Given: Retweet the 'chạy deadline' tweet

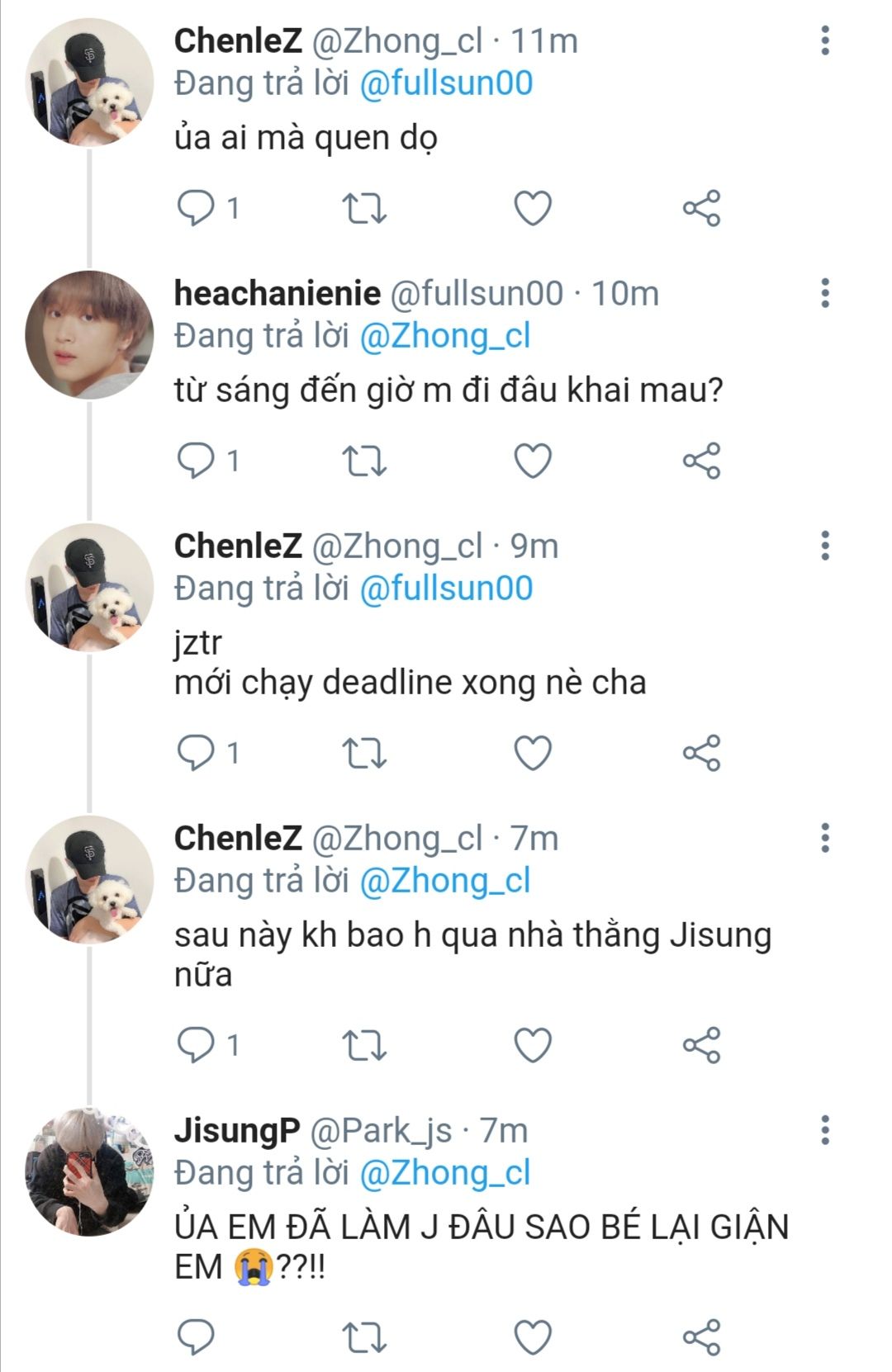Looking at the screenshot, I should tap(364, 753).
